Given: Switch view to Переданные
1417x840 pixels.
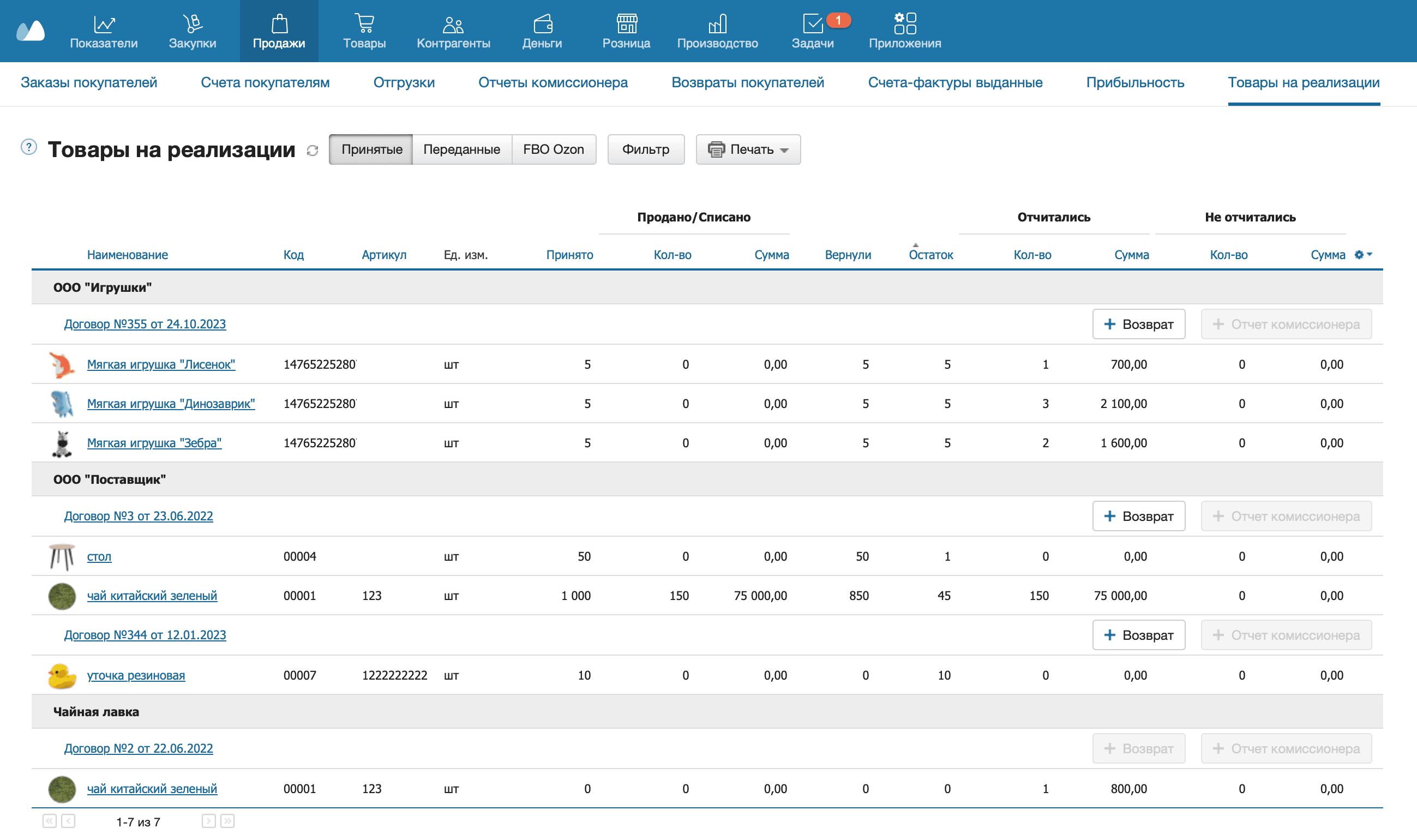Looking at the screenshot, I should pos(462,149).
